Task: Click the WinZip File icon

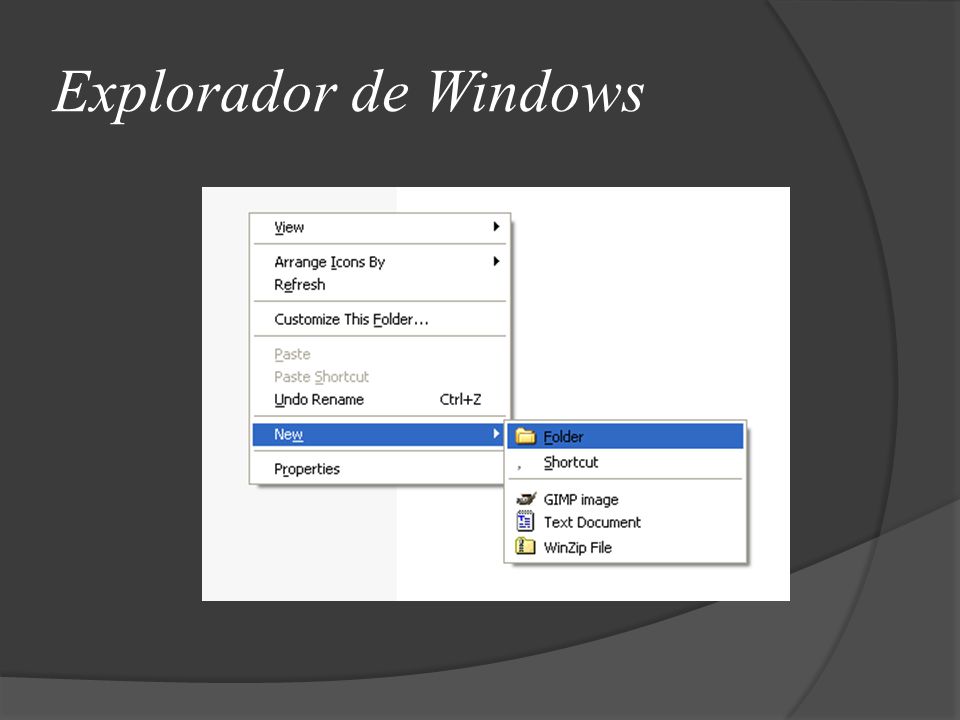Action: (x=525, y=546)
